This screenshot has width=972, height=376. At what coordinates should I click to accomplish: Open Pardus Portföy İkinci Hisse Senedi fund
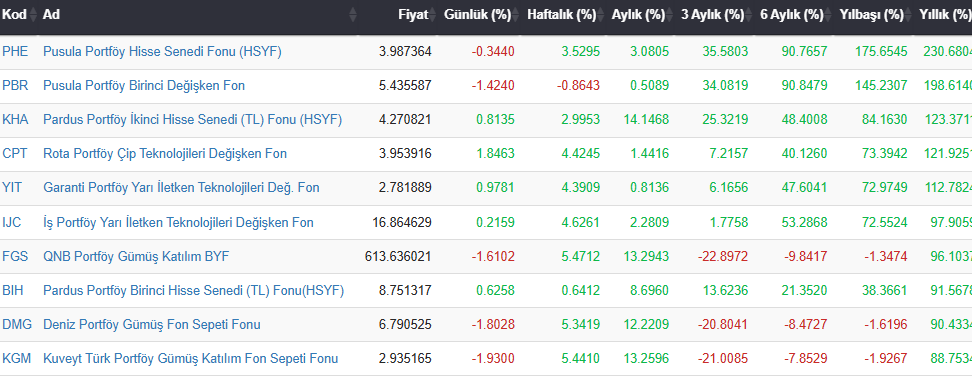(192, 120)
